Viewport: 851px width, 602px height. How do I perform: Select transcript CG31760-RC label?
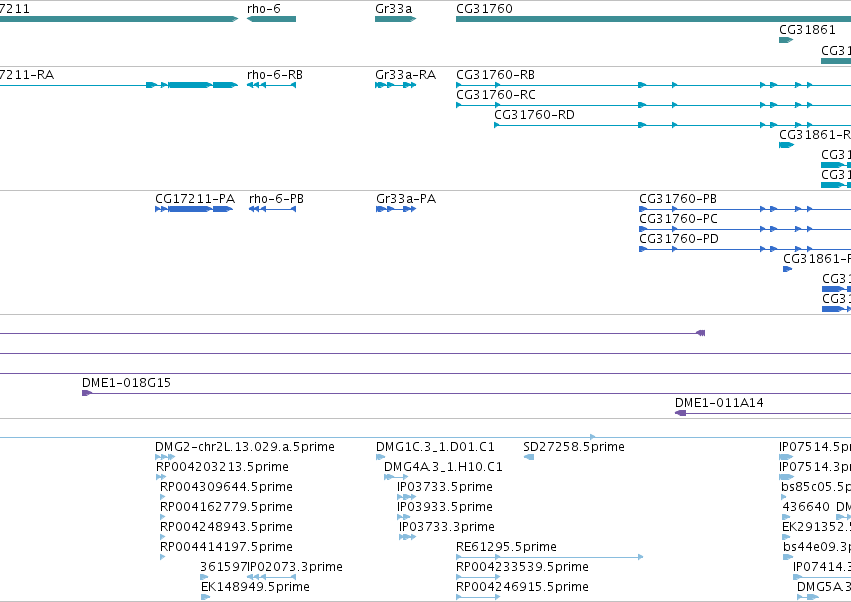[496, 95]
